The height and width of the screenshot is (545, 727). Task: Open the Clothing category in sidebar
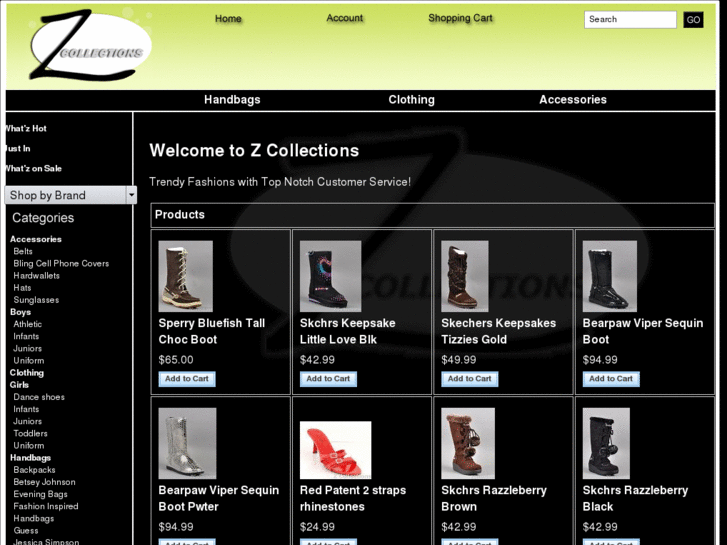(27, 373)
